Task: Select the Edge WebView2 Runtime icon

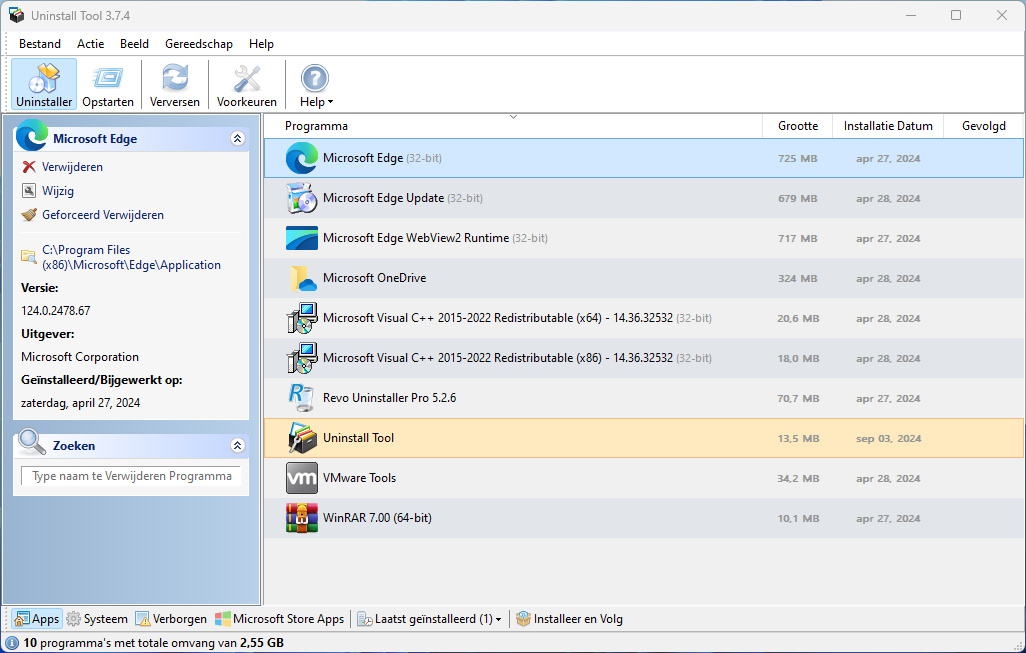Action: (302, 238)
